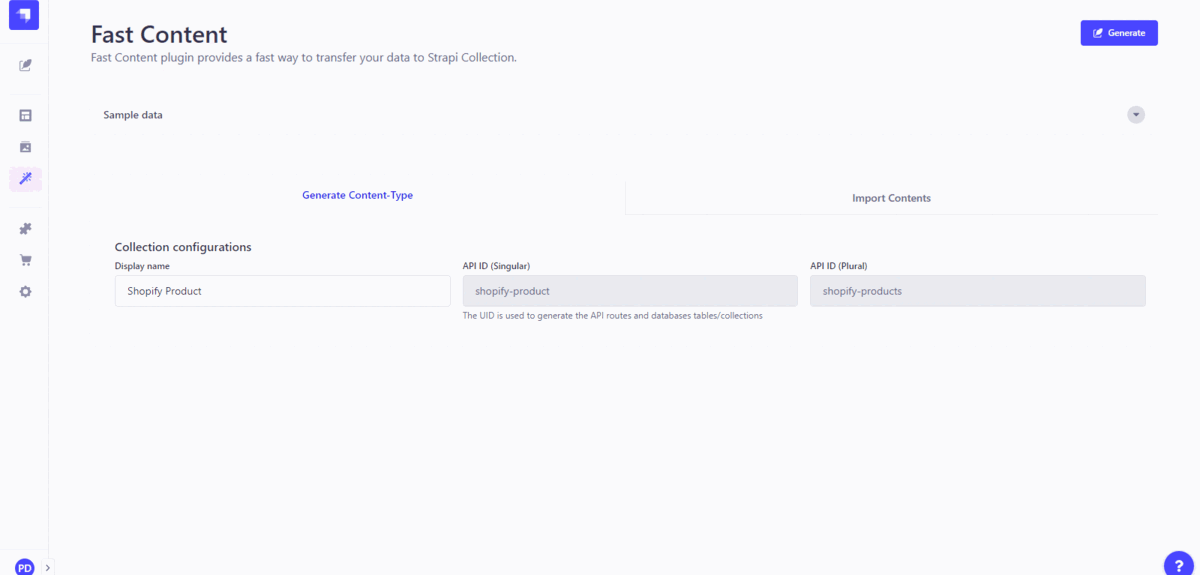Open Content-Type Builder sidebar icon
The image size is (1200, 575).
pyautogui.click(x=25, y=116)
